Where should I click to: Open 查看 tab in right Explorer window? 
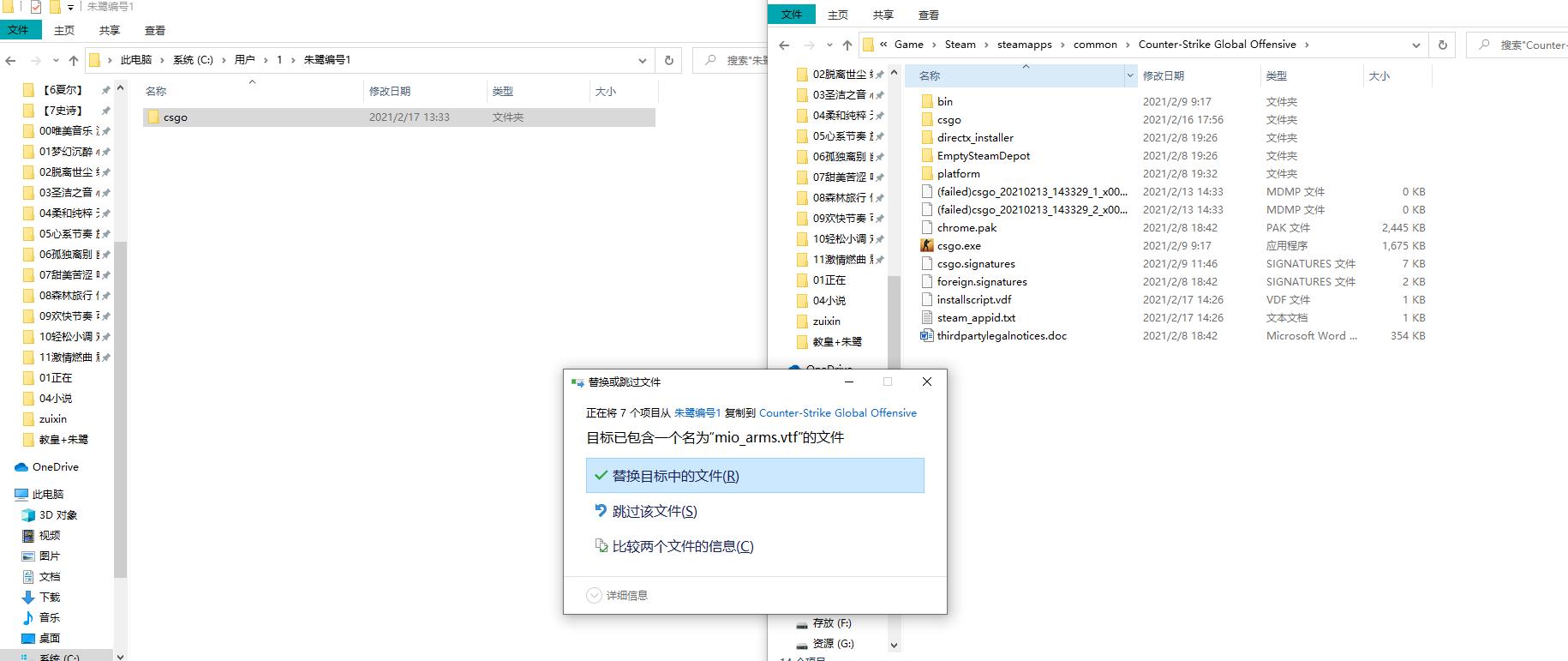pyautogui.click(x=929, y=15)
